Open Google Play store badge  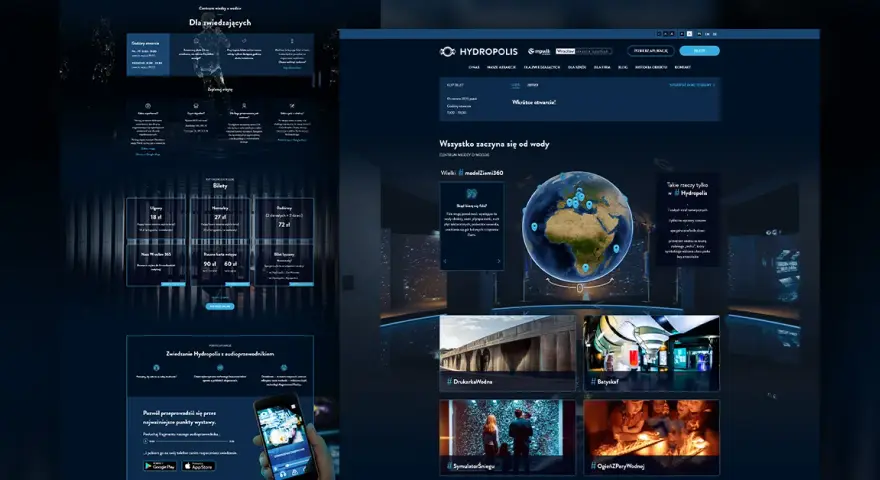coord(160,466)
